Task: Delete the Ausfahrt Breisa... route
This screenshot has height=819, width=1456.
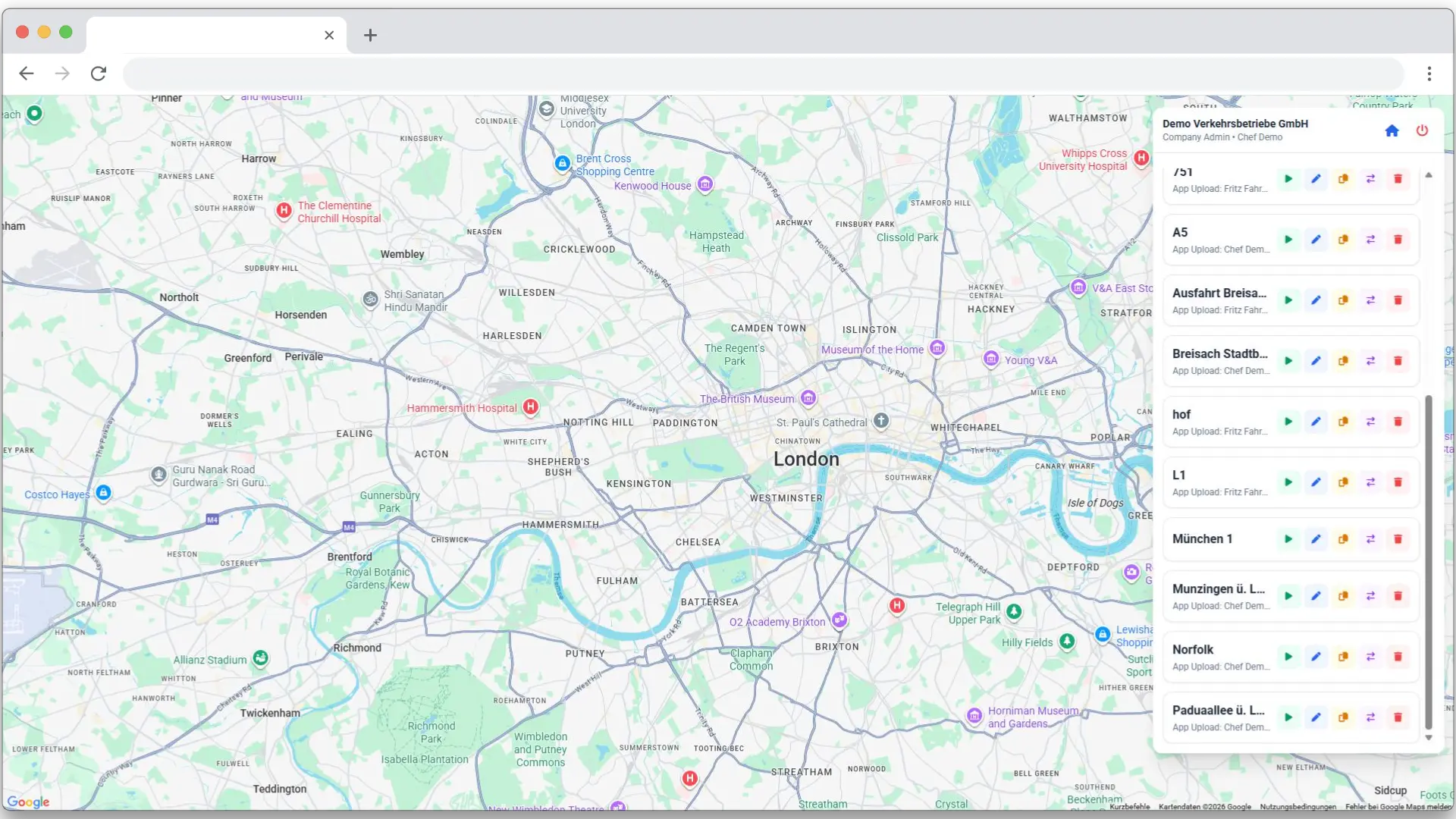Action: coord(1398,300)
